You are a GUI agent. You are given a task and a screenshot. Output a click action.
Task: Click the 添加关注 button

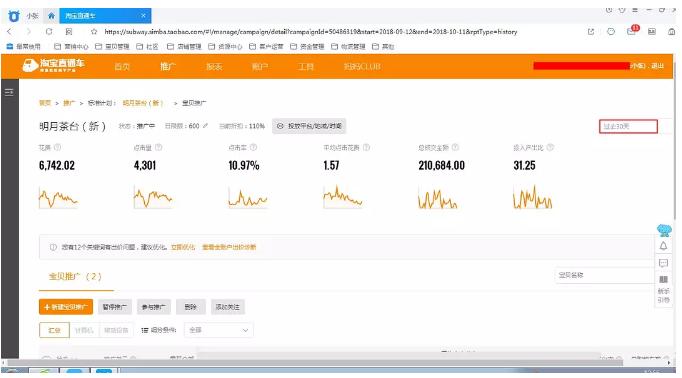tap(227, 307)
